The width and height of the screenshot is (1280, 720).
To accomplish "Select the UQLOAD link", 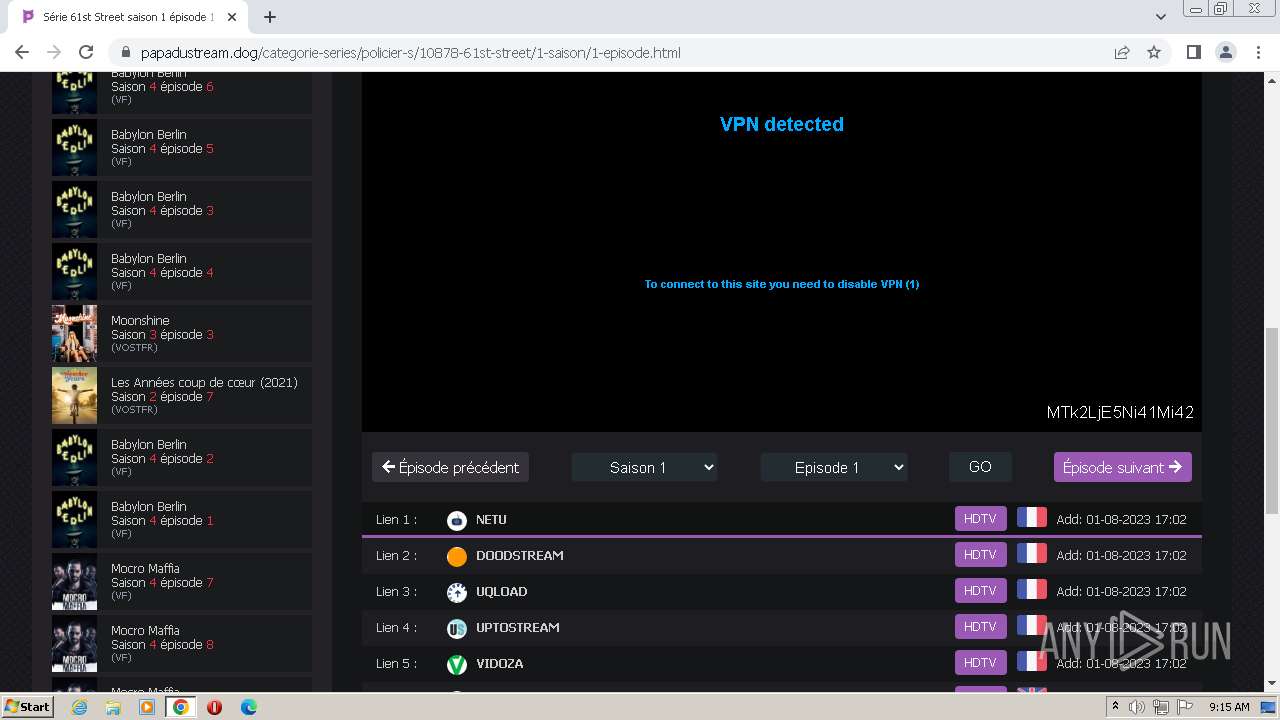I will pos(782,592).
